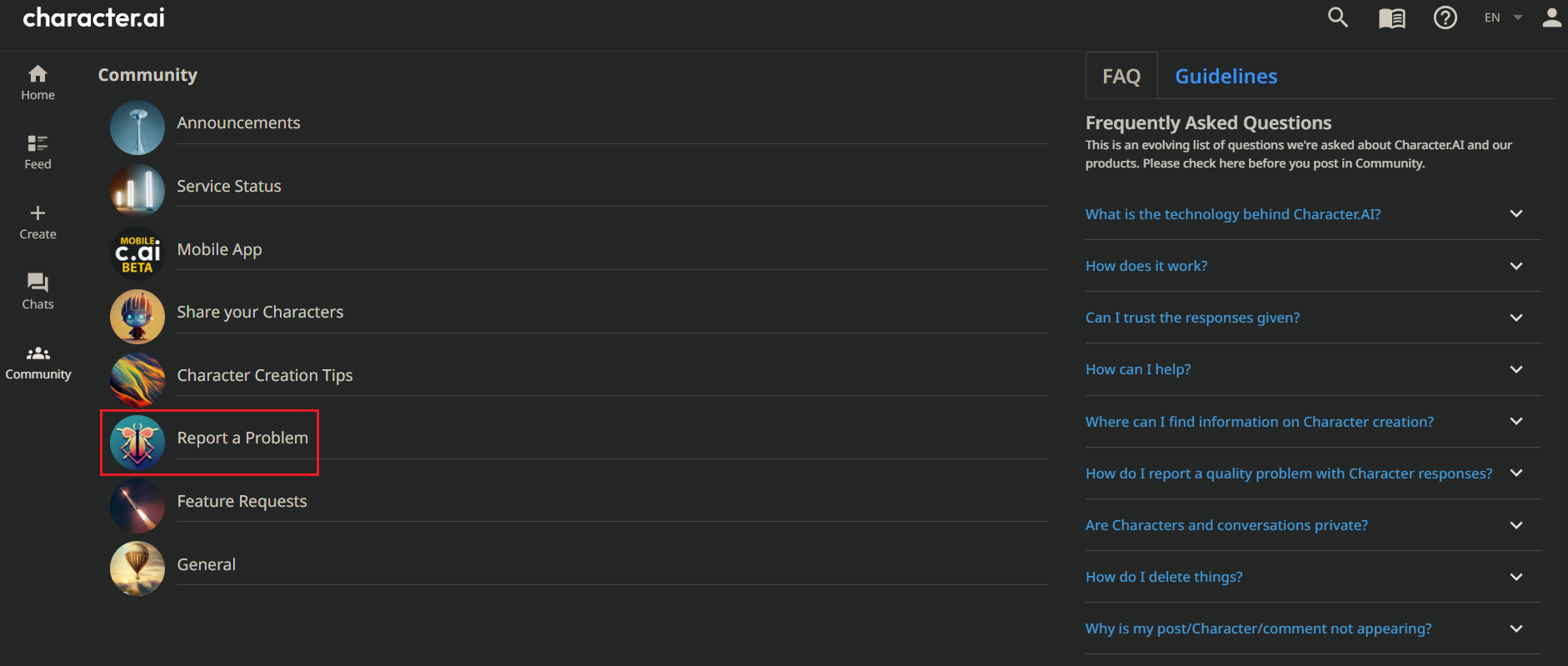Viewport: 1568px width, 666px height.
Task: Switch to the Guidelines tab
Action: 1226,77
